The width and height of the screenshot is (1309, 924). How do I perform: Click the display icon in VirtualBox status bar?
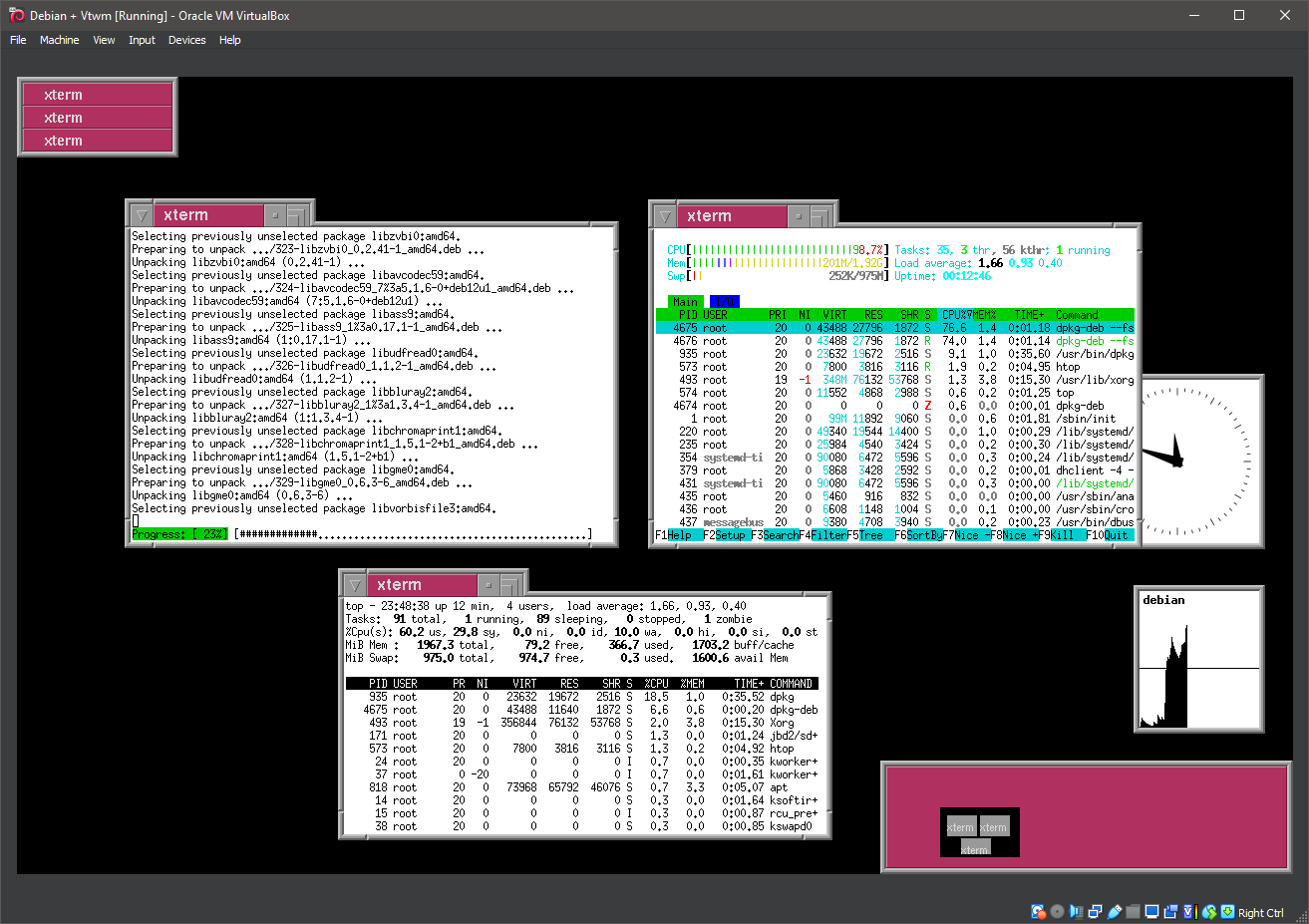(1152, 911)
